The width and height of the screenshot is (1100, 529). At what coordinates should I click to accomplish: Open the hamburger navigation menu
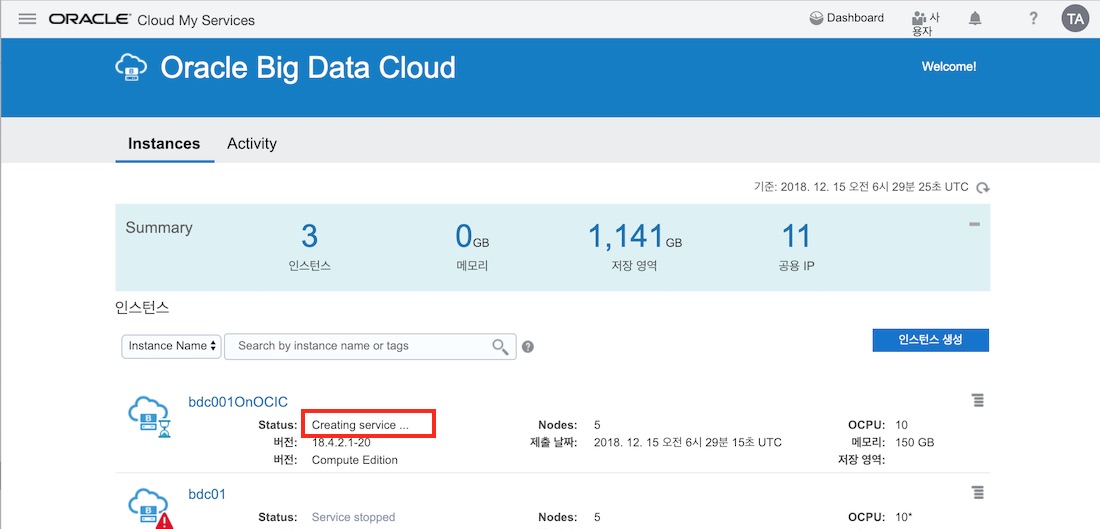click(27, 19)
